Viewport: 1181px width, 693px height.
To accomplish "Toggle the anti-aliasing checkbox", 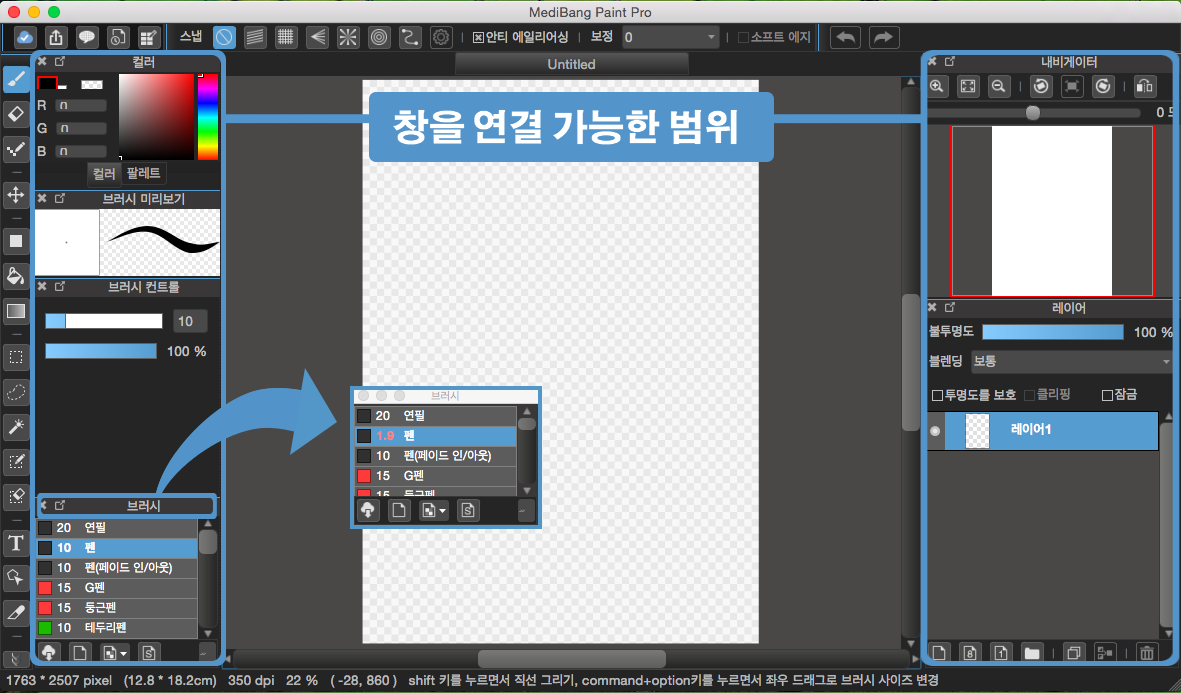I will point(478,37).
